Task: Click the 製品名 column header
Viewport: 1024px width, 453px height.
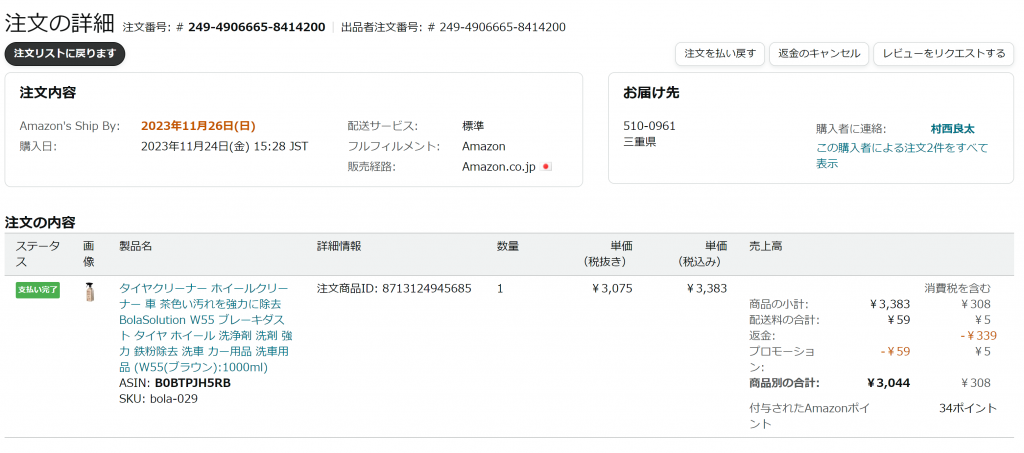Action: tap(135, 247)
